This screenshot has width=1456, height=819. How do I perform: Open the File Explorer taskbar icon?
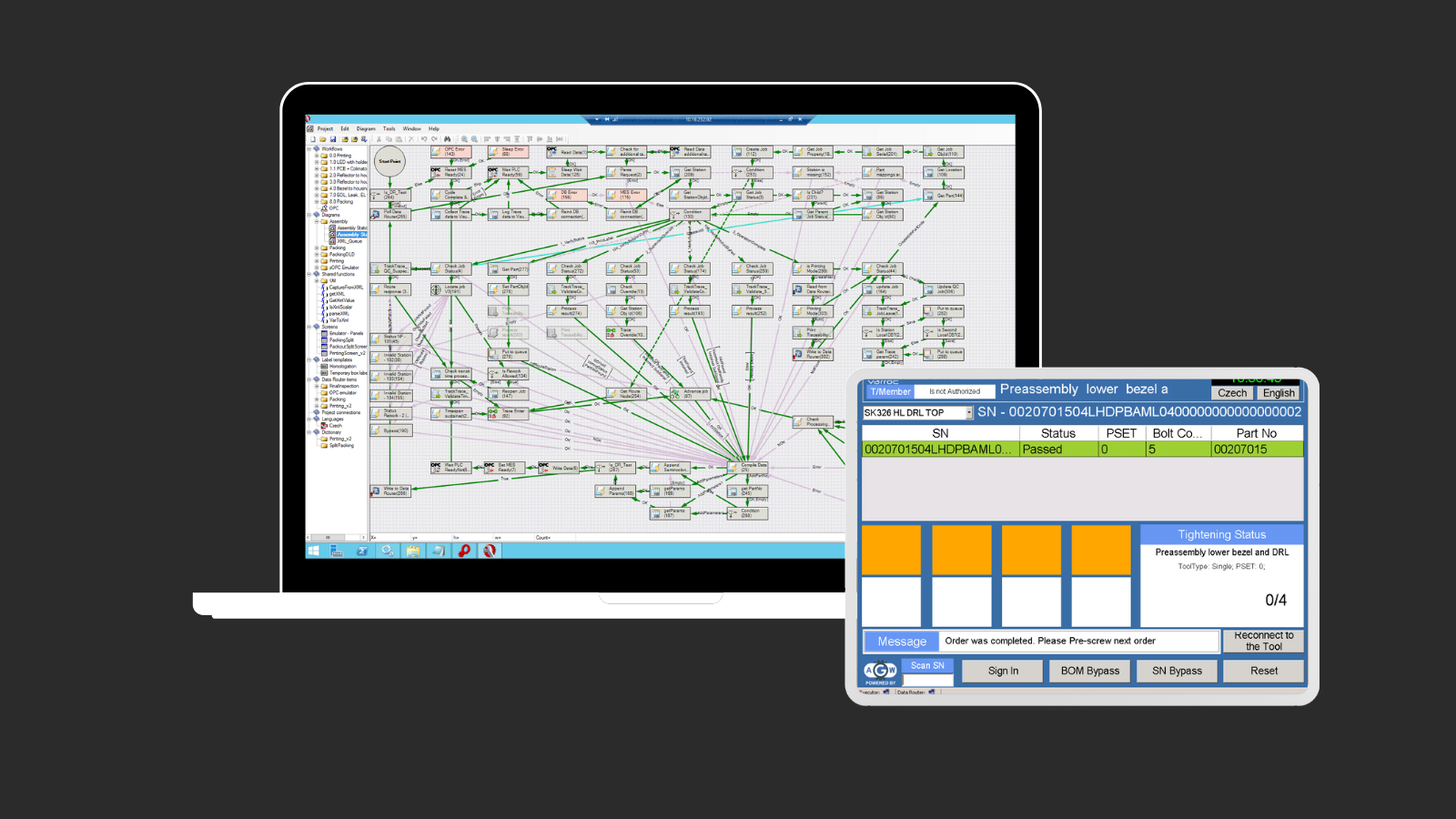pos(413,551)
